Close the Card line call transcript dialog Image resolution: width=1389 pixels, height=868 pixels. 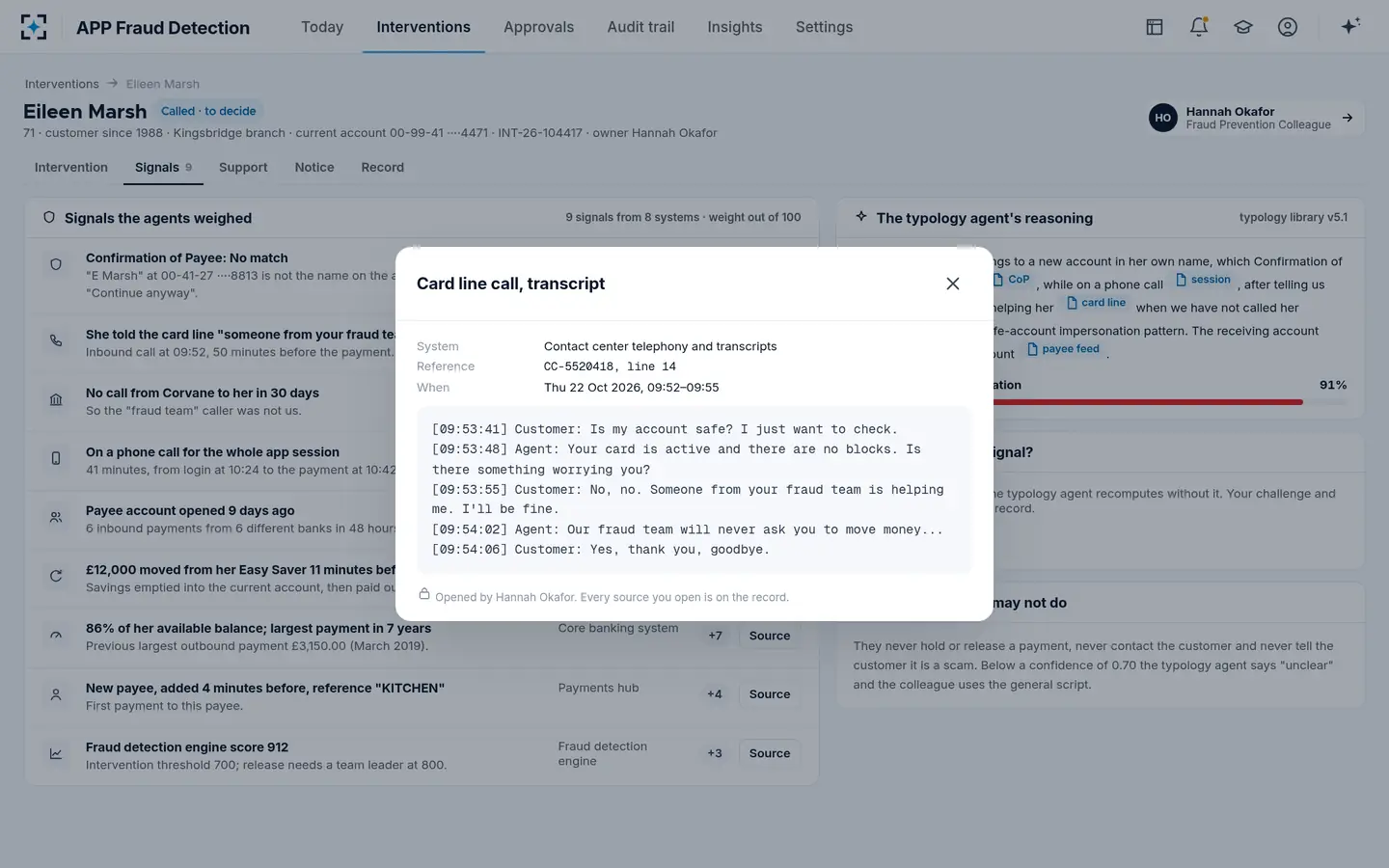coord(952,284)
